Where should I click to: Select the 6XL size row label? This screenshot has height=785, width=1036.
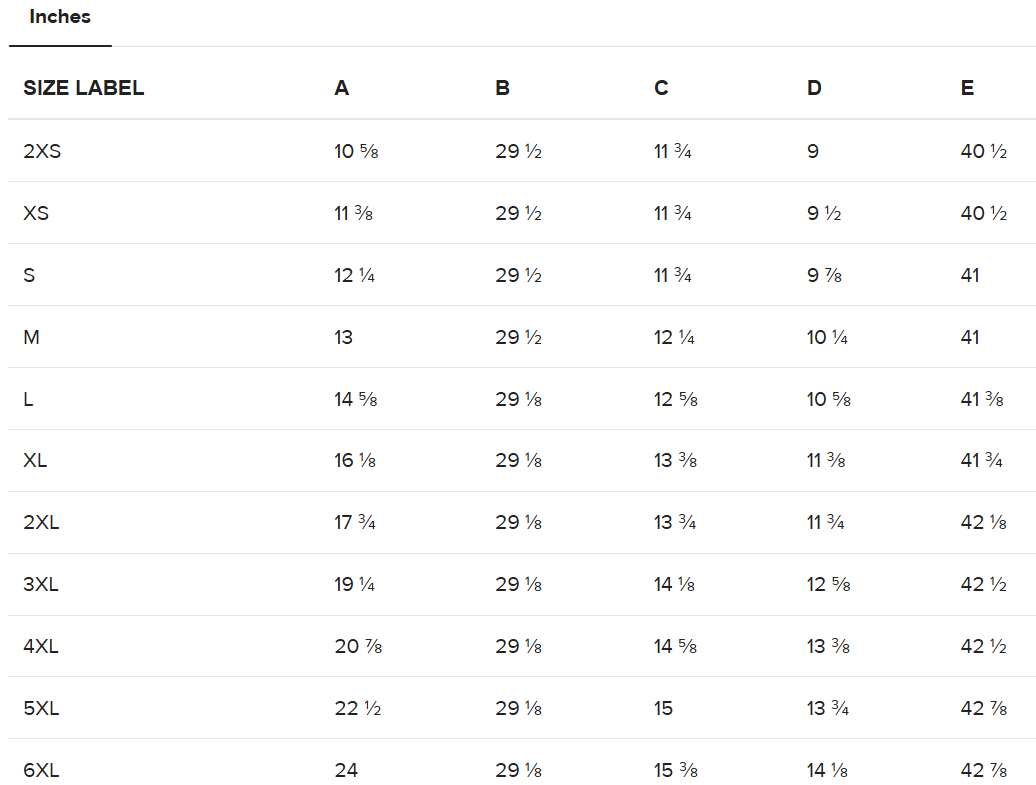click(x=41, y=770)
